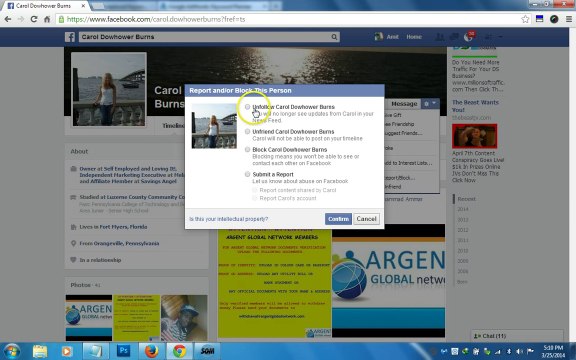The height and width of the screenshot is (360, 576).
Task: Open Amit's profile from top bar
Action: [x=387, y=37]
